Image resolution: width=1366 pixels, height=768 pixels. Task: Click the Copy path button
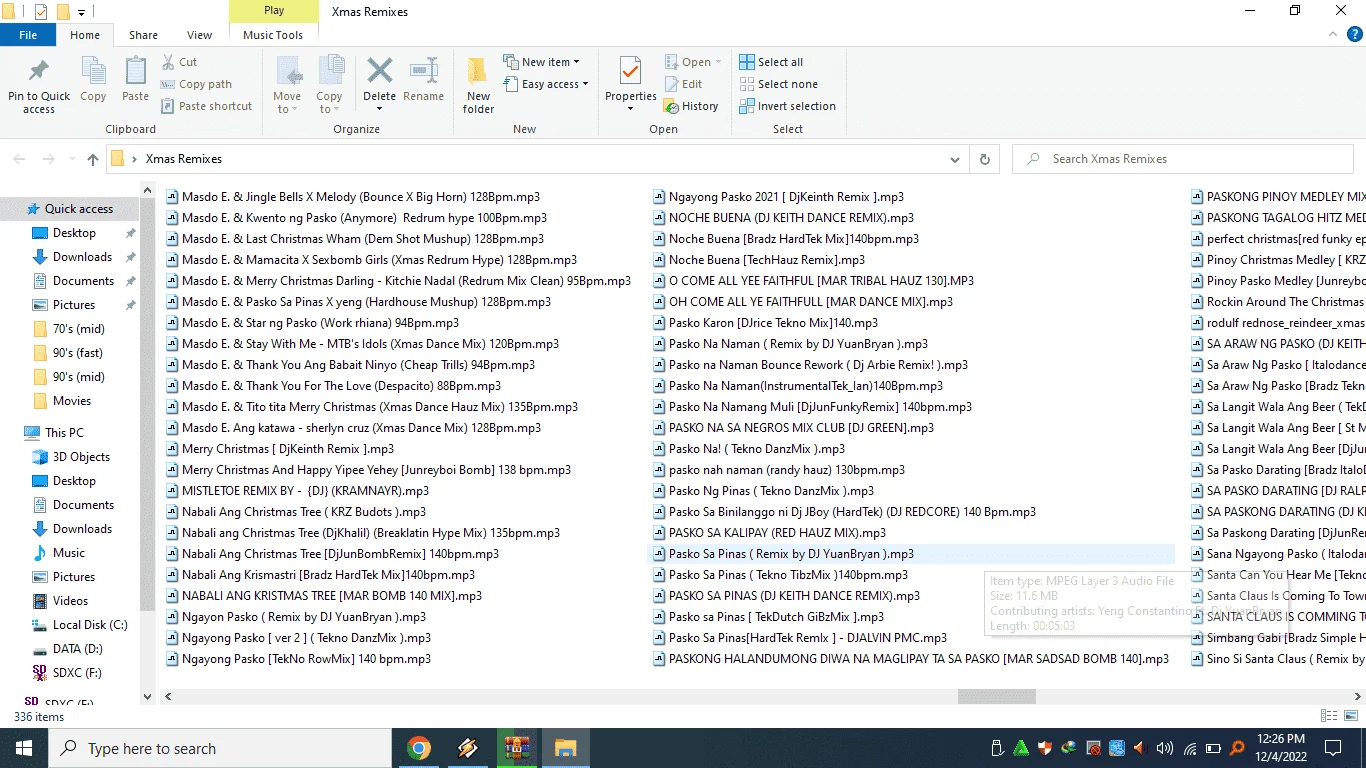(196, 84)
